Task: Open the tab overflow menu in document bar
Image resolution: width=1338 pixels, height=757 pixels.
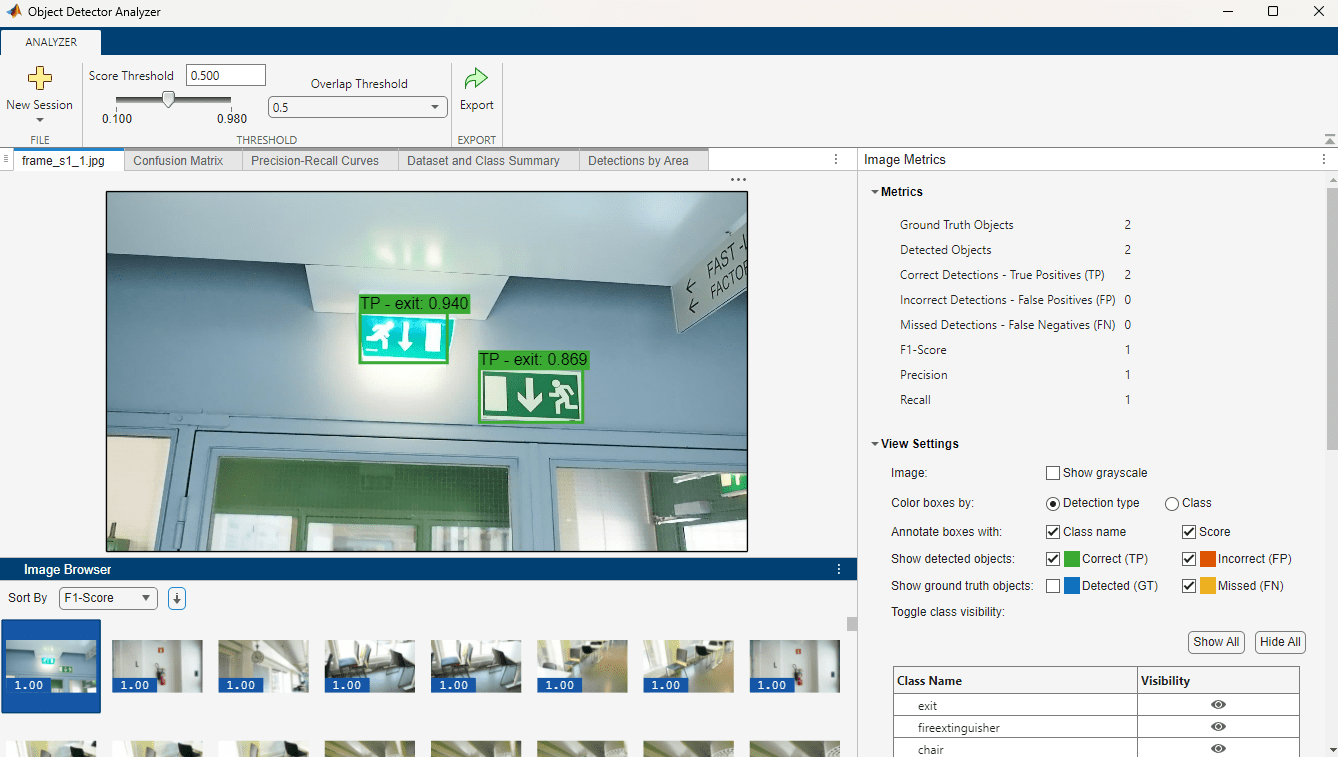Action: click(x=836, y=159)
